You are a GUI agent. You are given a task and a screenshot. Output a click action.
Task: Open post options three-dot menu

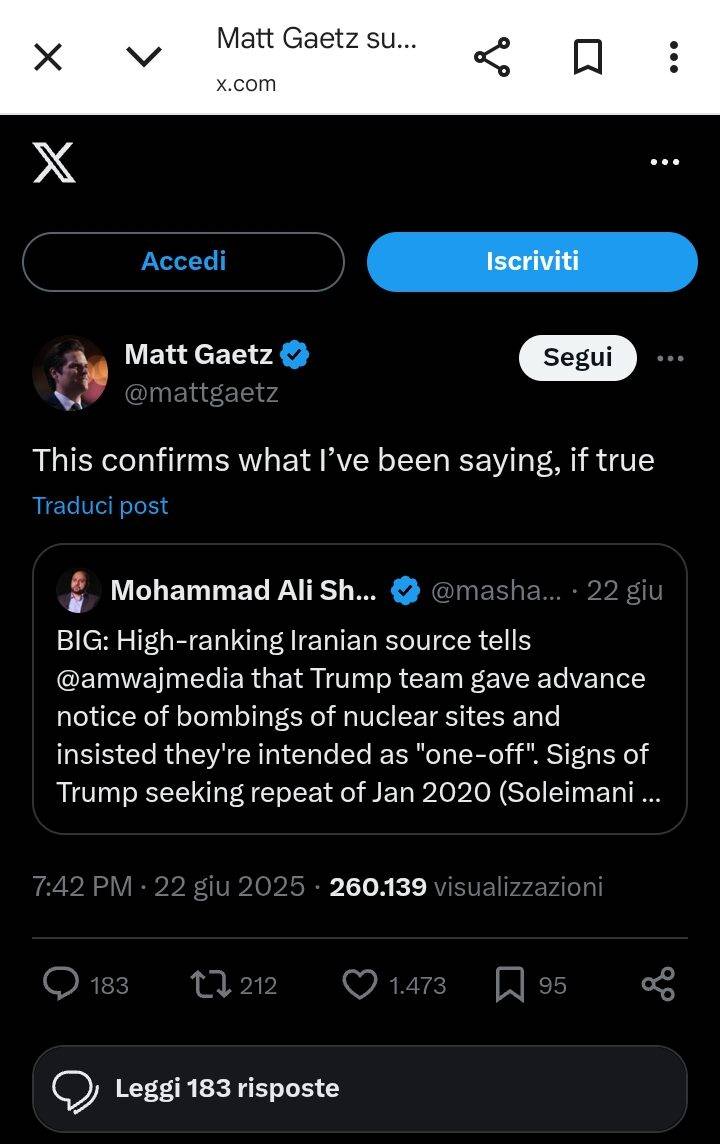pyautogui.click(x=670, y=358)
